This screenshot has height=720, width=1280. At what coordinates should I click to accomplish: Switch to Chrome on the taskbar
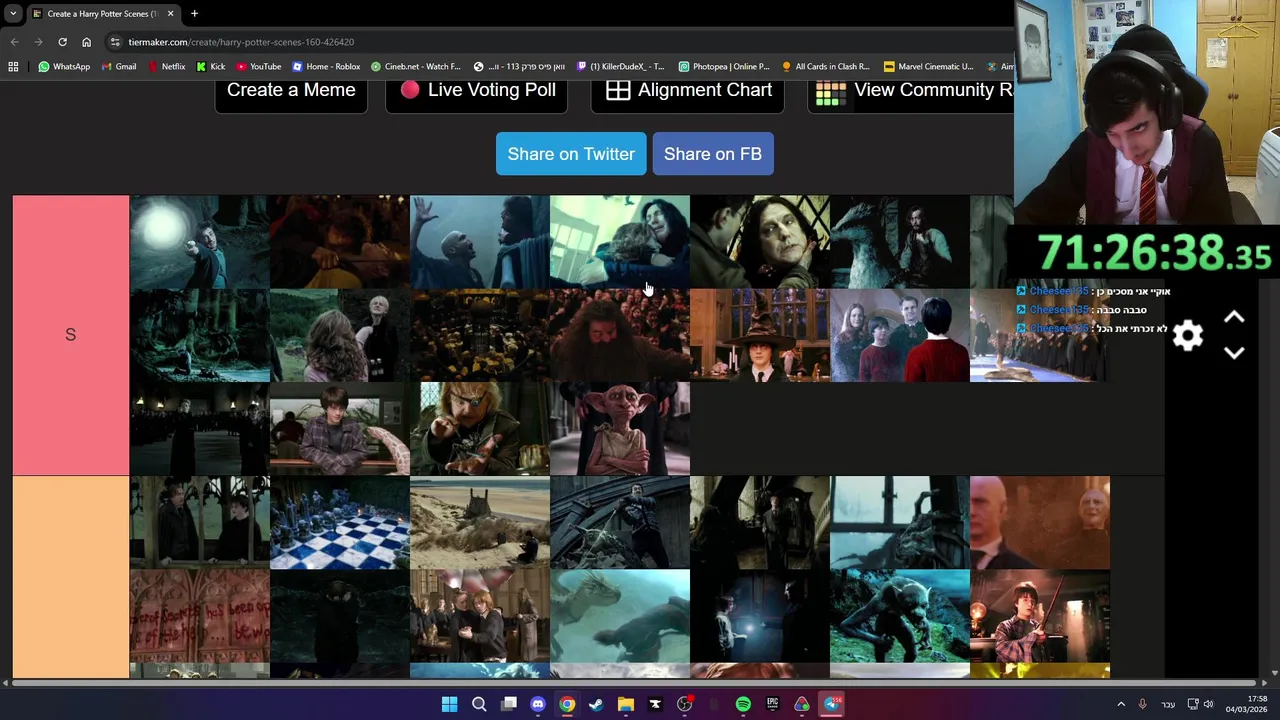[x=567, y=704]
